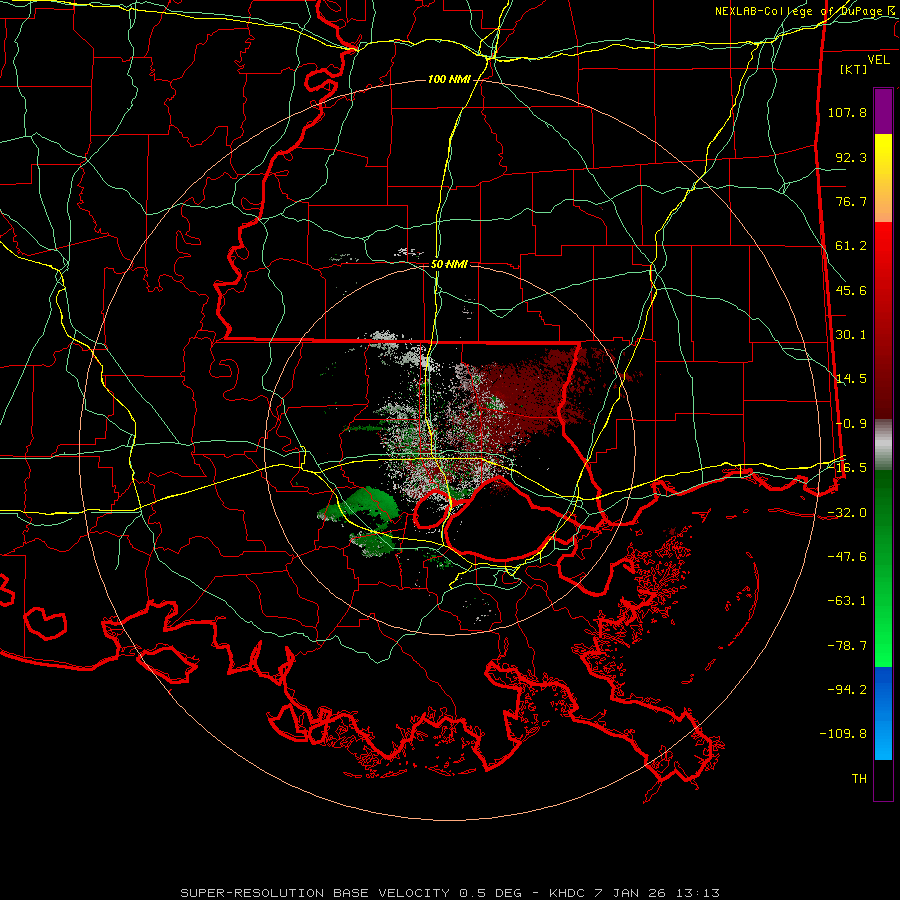Image resolution: width=900 pixels, height=900 pixels.
Task: Click the 76.7 velocity scale value
Action: 851,201
